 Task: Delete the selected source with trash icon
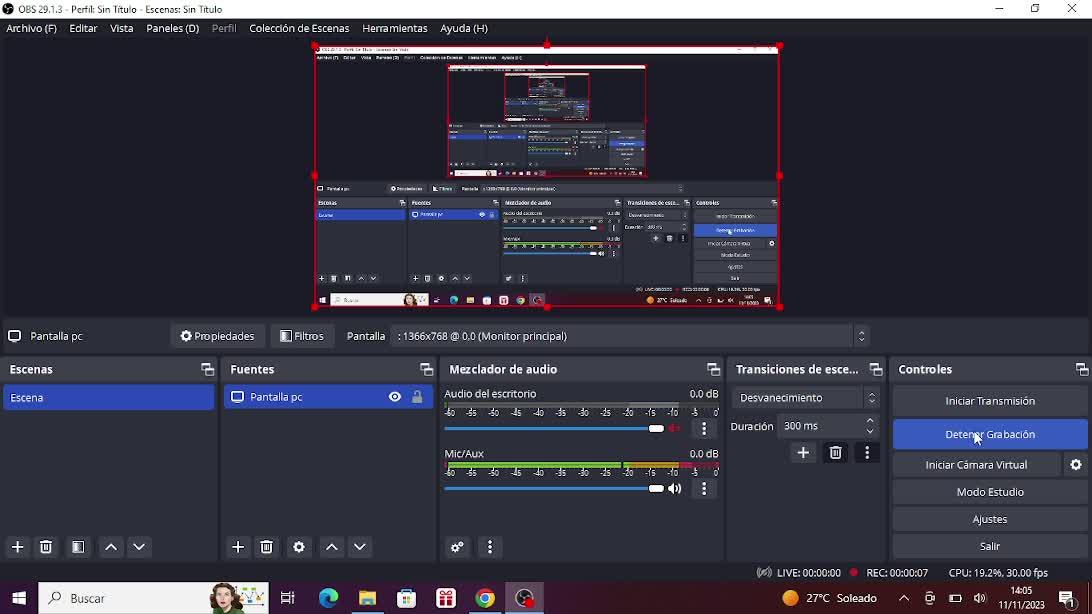tap(267, 547)
